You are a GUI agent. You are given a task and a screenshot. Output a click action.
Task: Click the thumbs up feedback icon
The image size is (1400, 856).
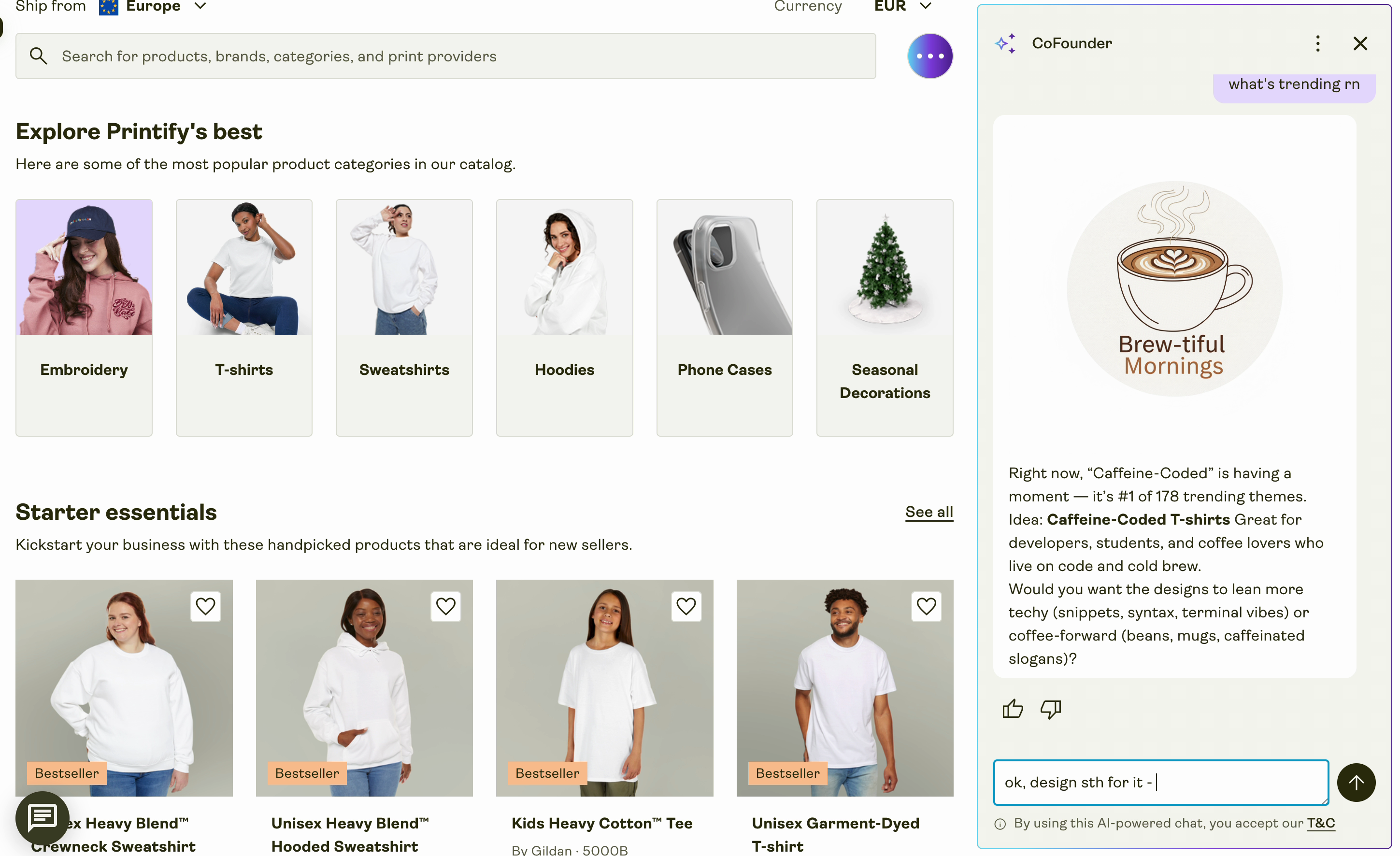click(1013, 708)
